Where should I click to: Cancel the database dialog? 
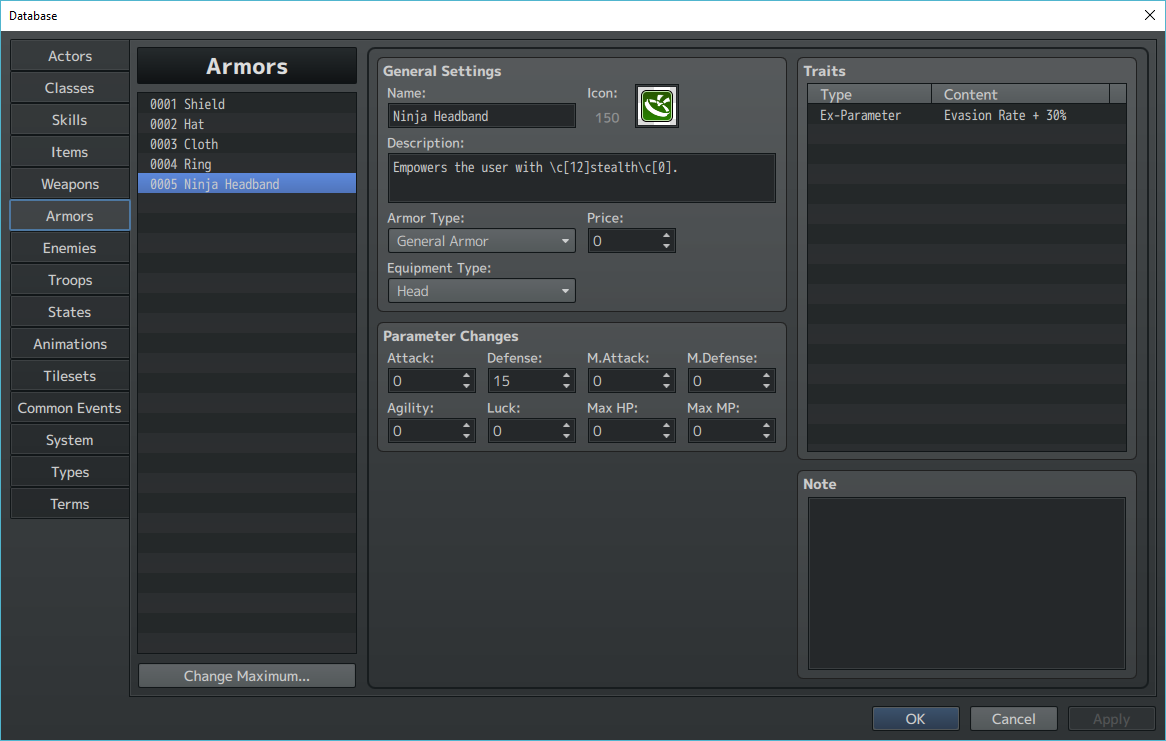click(1013, 719)
